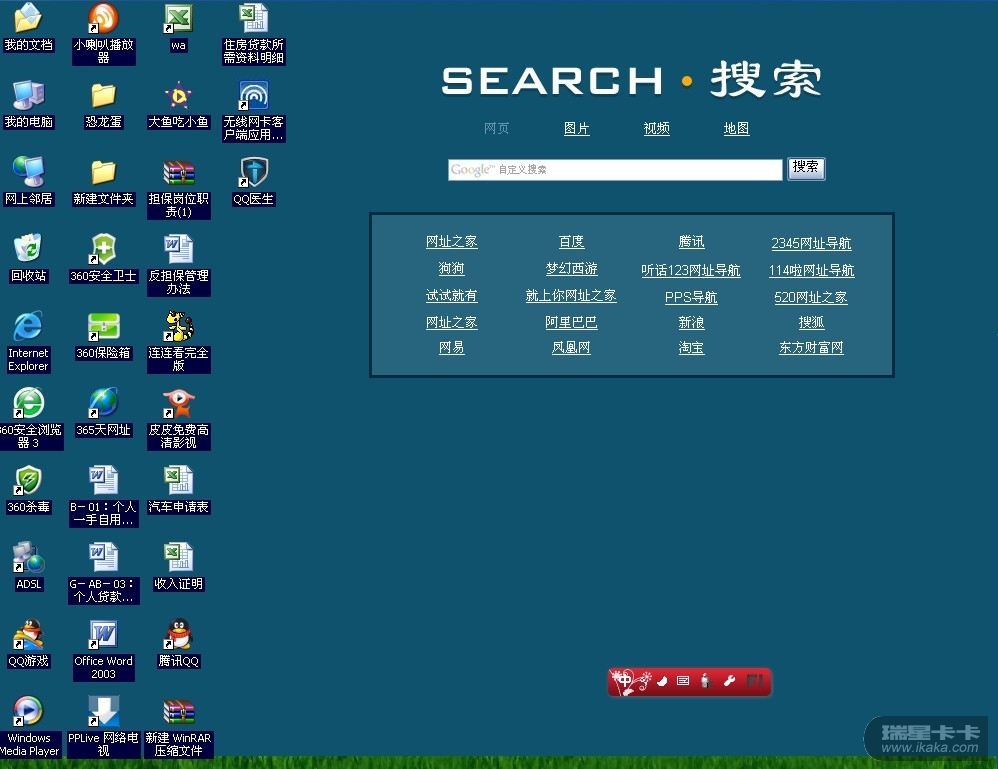Visit the 网易 link

coord(451,348)
